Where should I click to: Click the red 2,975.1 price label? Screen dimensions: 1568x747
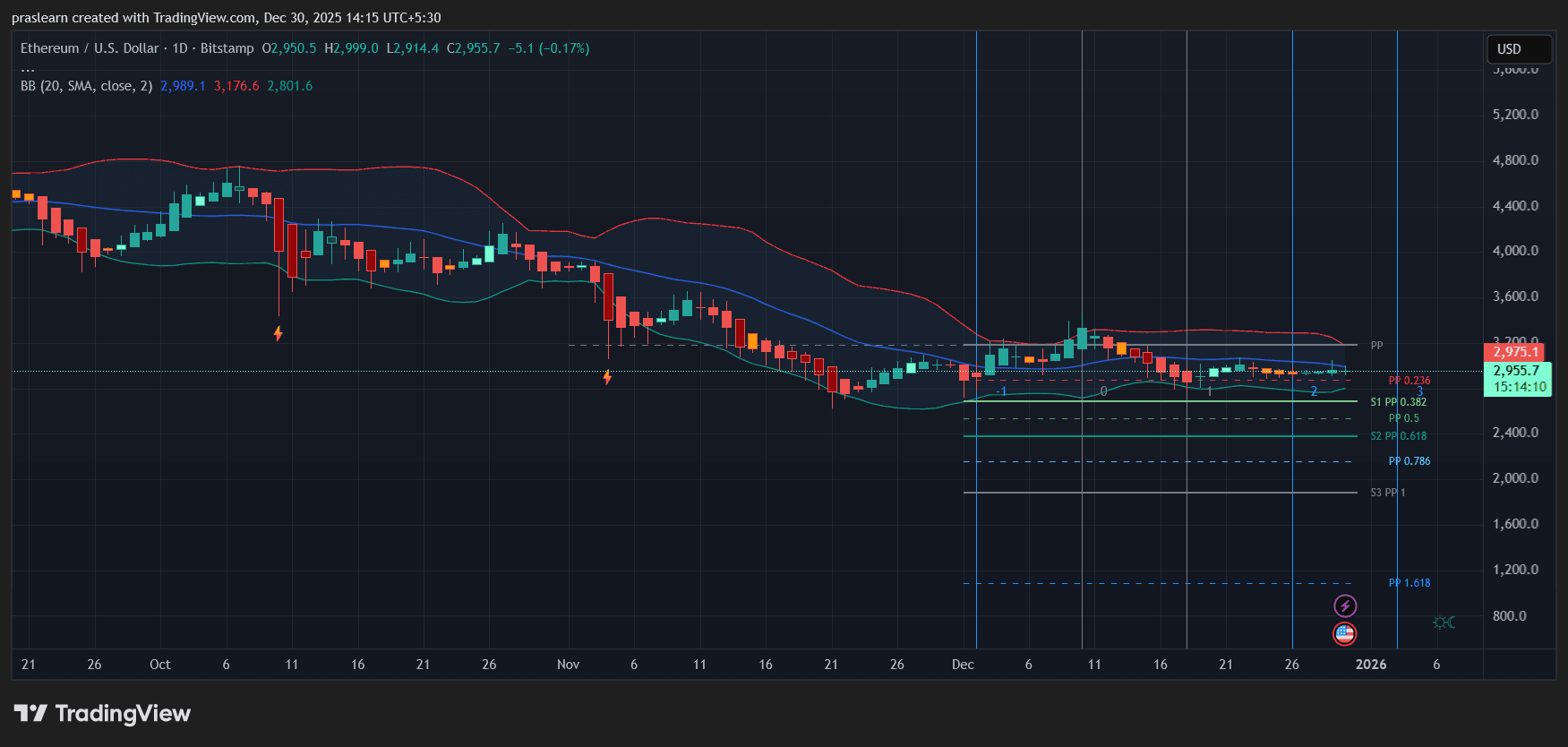(x=1515, y=352)
